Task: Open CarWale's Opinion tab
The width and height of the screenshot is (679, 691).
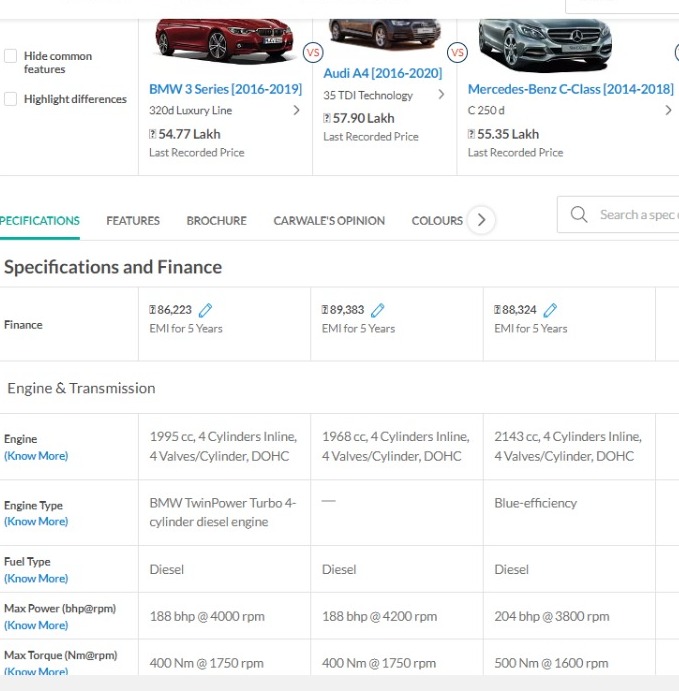Action: 329,221
